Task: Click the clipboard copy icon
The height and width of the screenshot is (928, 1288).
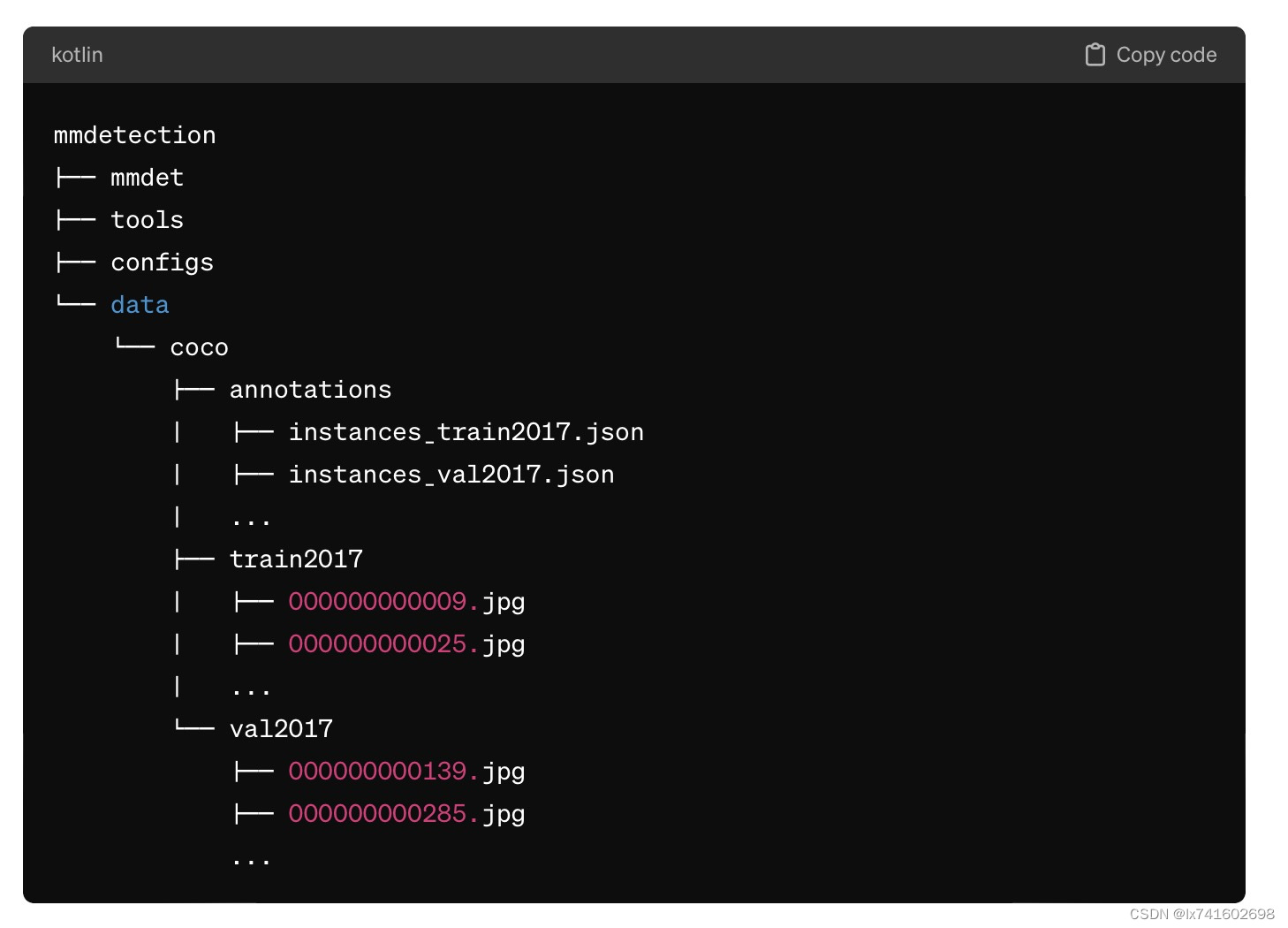Action: click(x=1095, y=55)
